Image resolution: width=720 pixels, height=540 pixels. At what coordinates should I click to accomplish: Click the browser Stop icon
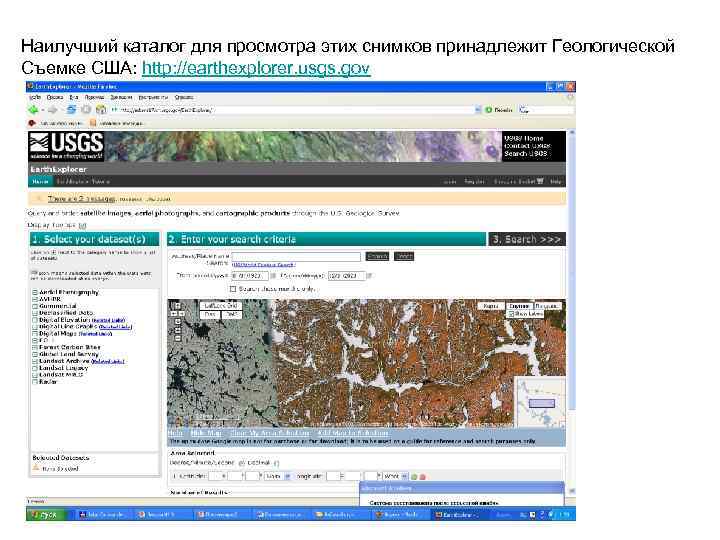coord(86,110)
